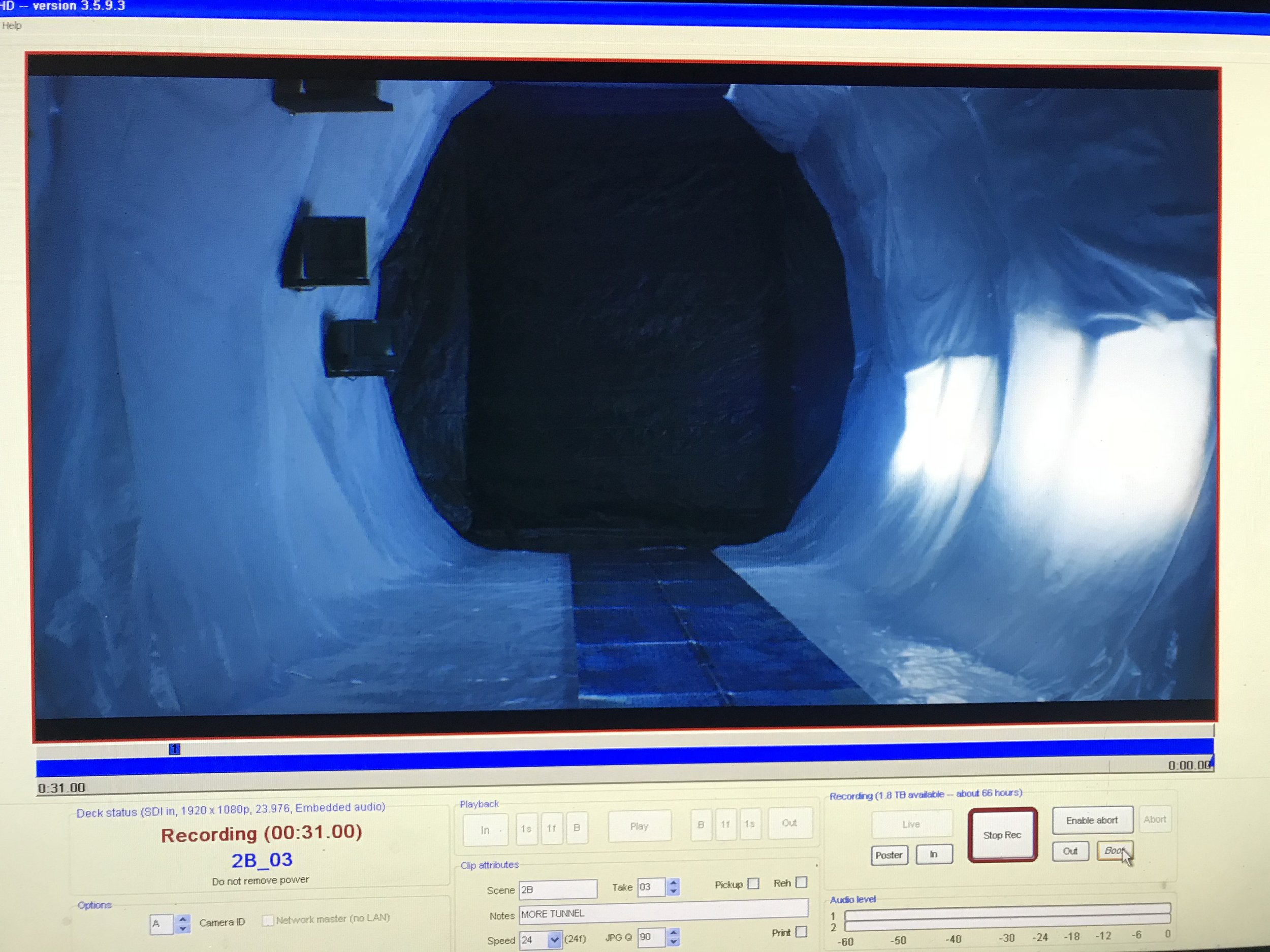Click the Scene input field

[x=557, y=890]
